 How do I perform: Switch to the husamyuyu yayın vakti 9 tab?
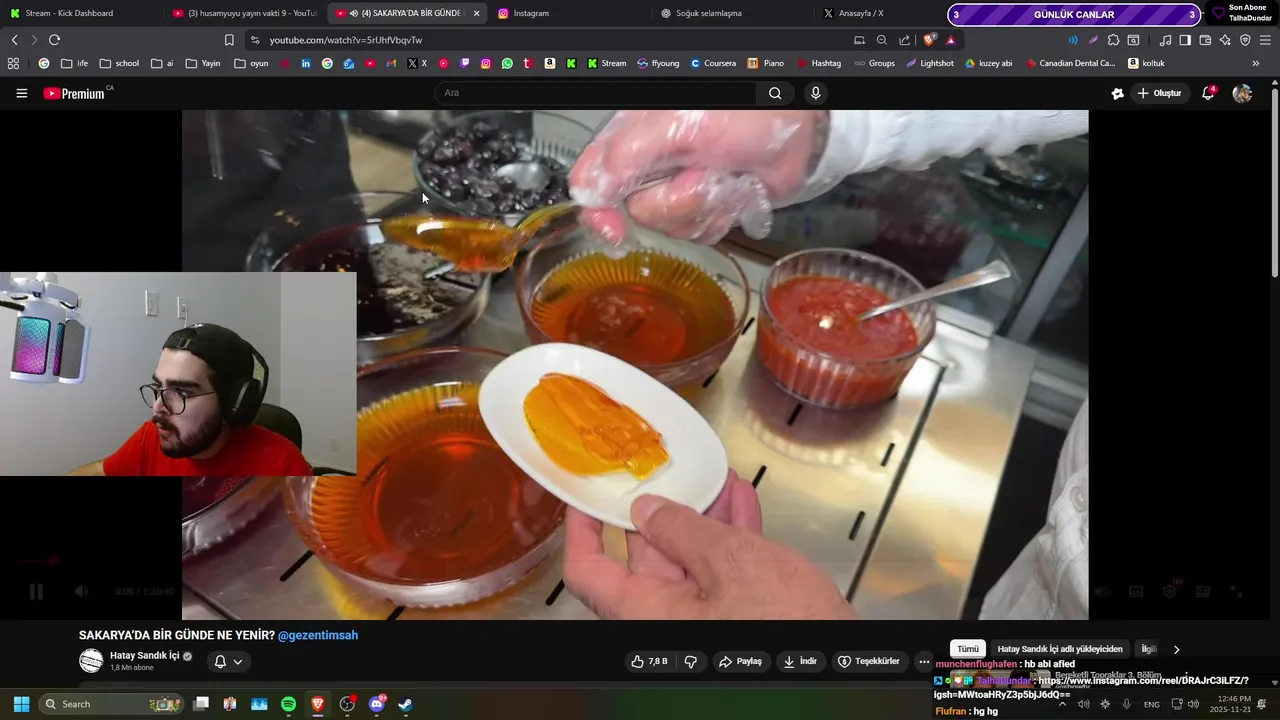click(x=243, y=13)
